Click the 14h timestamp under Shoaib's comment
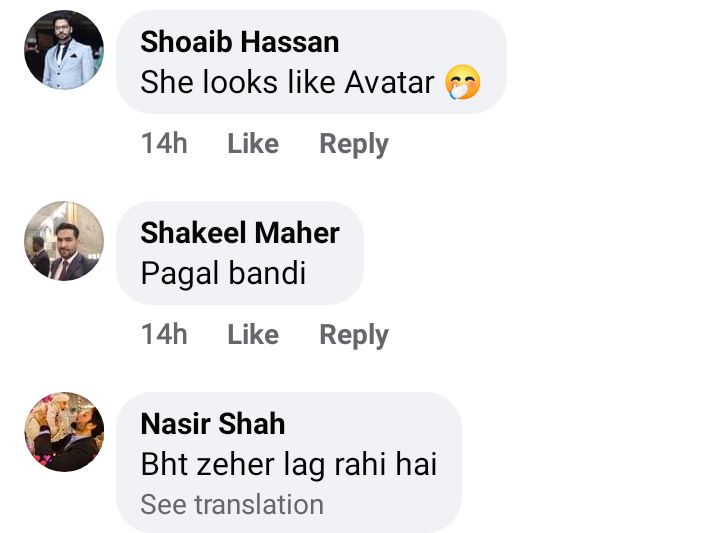Viewport: 720px width, 533px height. [x=164, y=144]
